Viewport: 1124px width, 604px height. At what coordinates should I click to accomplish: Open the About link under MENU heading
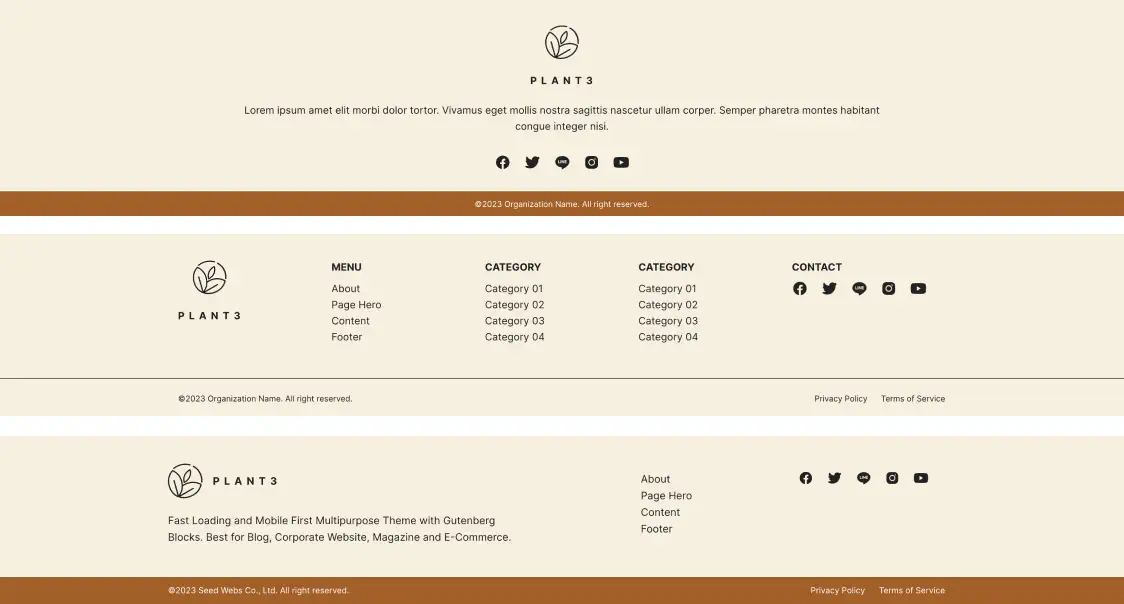[x=346, y=289]
